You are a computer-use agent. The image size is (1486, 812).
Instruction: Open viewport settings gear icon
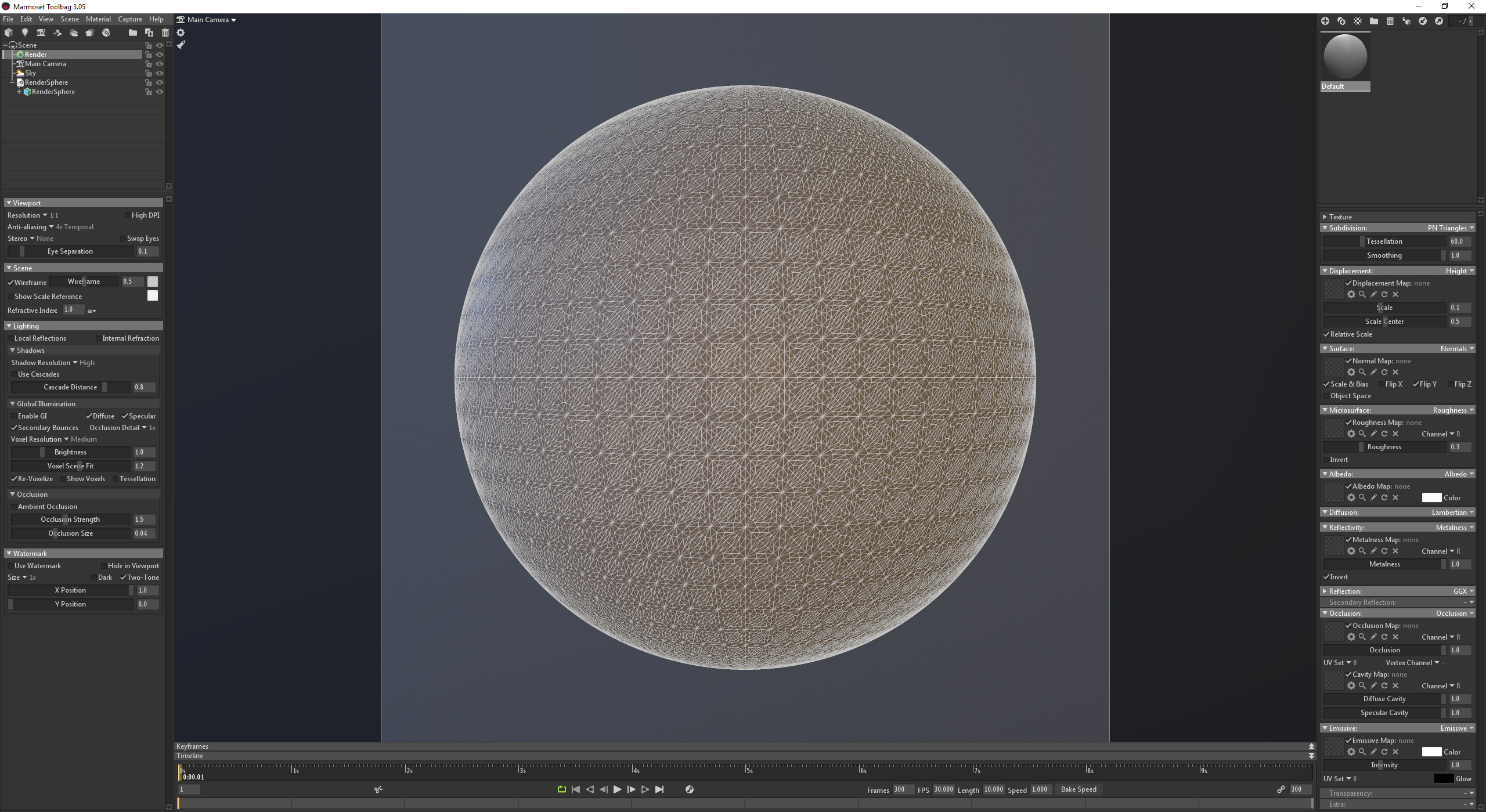pos(181,33)
